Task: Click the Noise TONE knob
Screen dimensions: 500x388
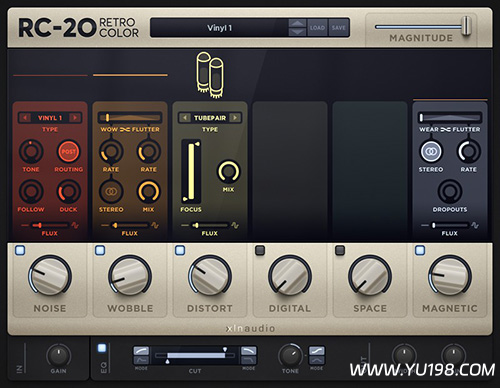Action: 31,152
